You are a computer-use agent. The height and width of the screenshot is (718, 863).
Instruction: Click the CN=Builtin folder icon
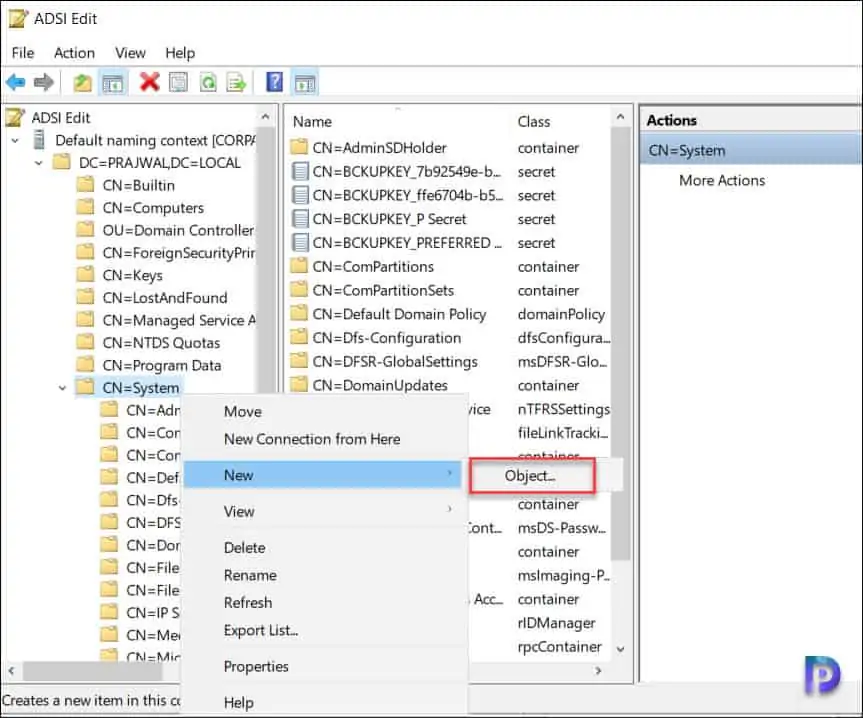click(85, 184)
